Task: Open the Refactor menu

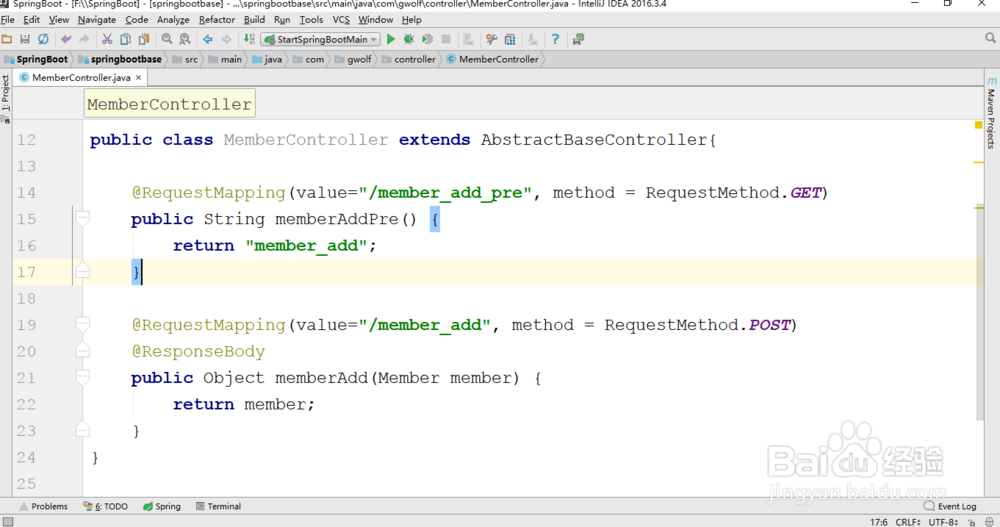Action: click(217, 20)
